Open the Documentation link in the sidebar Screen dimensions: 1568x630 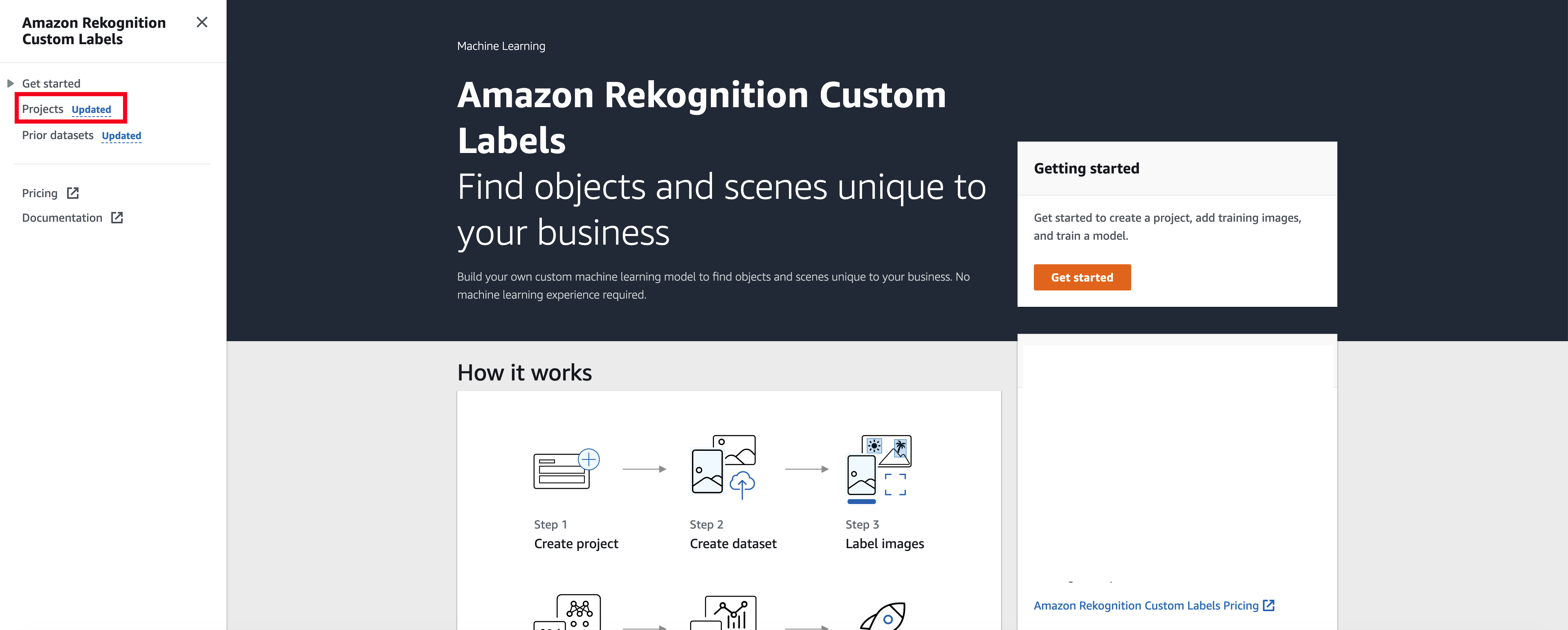tap(62, 218)
